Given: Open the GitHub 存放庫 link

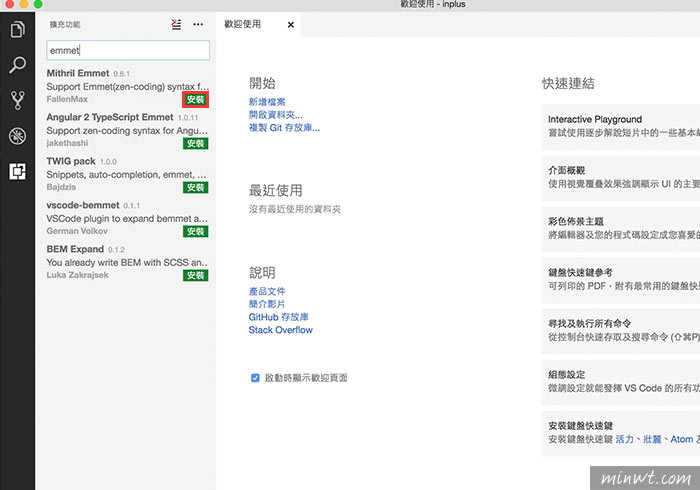Looking at the screenshot, I should 279,317.
